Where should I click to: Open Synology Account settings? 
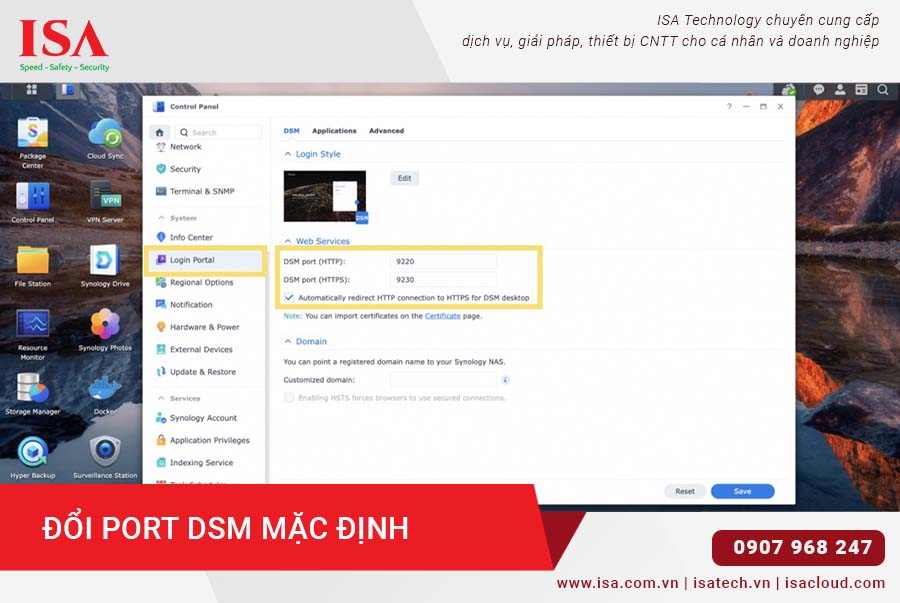coord(205,418)
